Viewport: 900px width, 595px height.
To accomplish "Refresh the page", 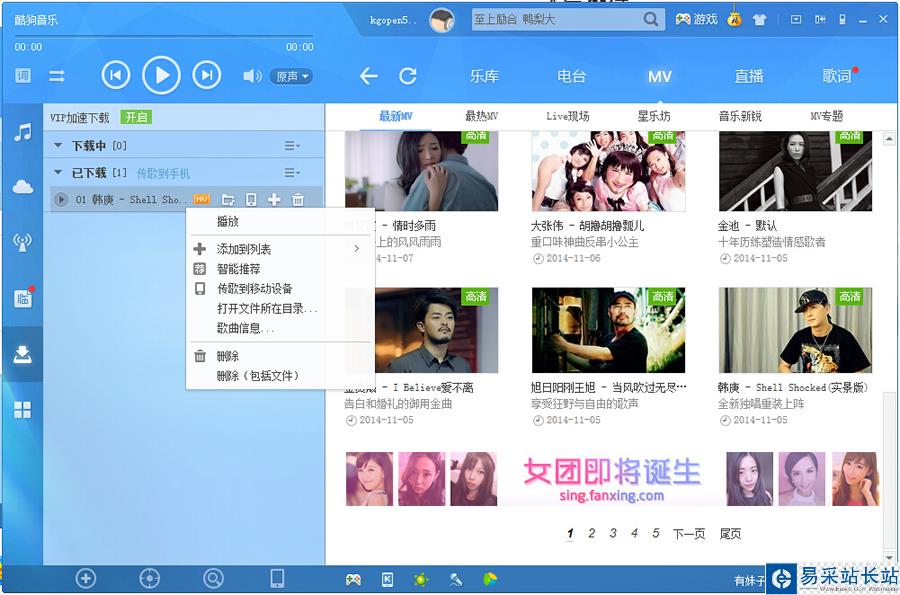I will [x=408, y=76].
